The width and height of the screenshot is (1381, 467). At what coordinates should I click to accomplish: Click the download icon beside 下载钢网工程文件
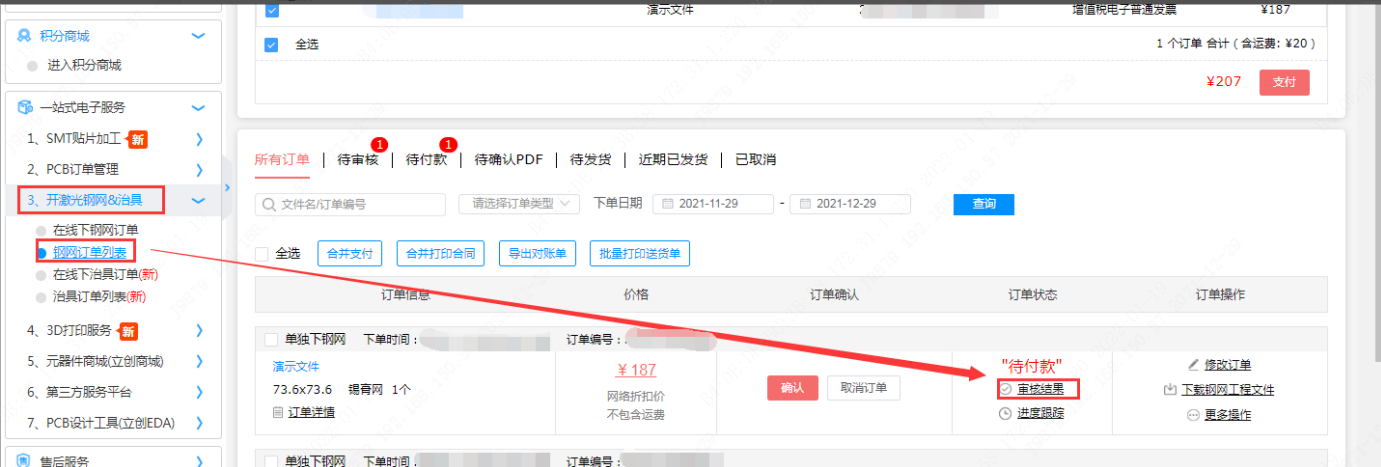pyautogui.click(x=1170, y=390)
